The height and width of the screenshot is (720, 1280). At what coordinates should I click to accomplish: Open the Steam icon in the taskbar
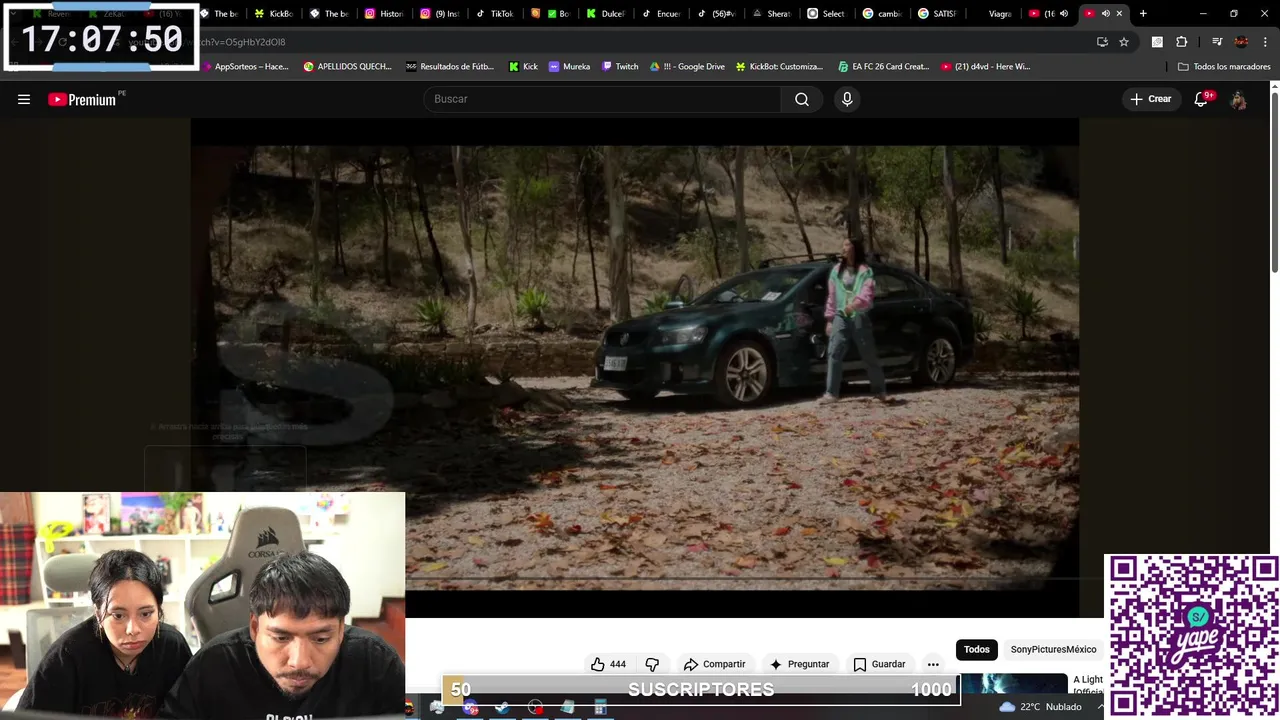502,708
